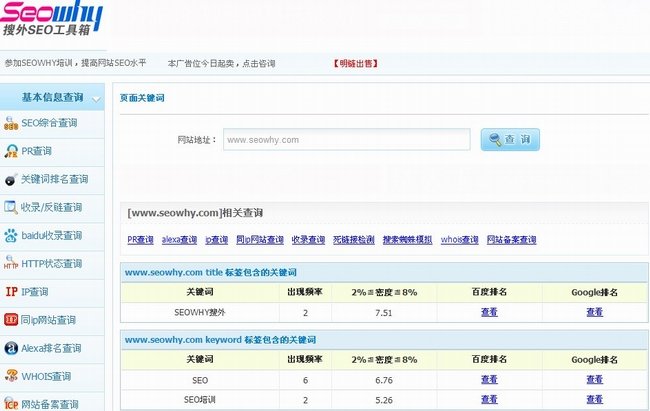Image resolution: width=650 pixels, height=411 pixels.
Task: View 百度排名 for SEO培训
Action: [489, 399]
